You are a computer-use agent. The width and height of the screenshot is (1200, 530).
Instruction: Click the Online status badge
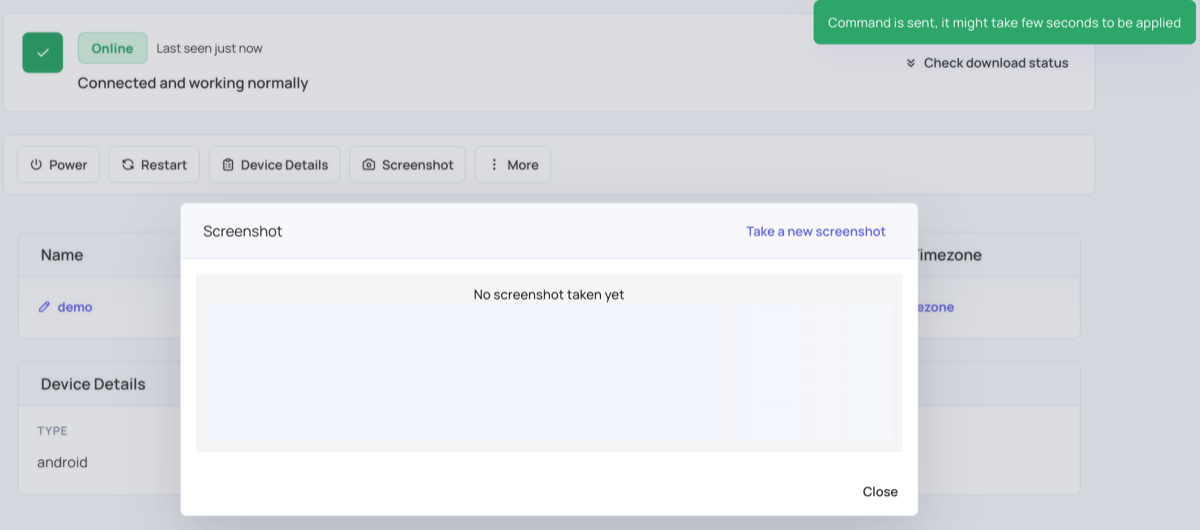click(112, 48)
